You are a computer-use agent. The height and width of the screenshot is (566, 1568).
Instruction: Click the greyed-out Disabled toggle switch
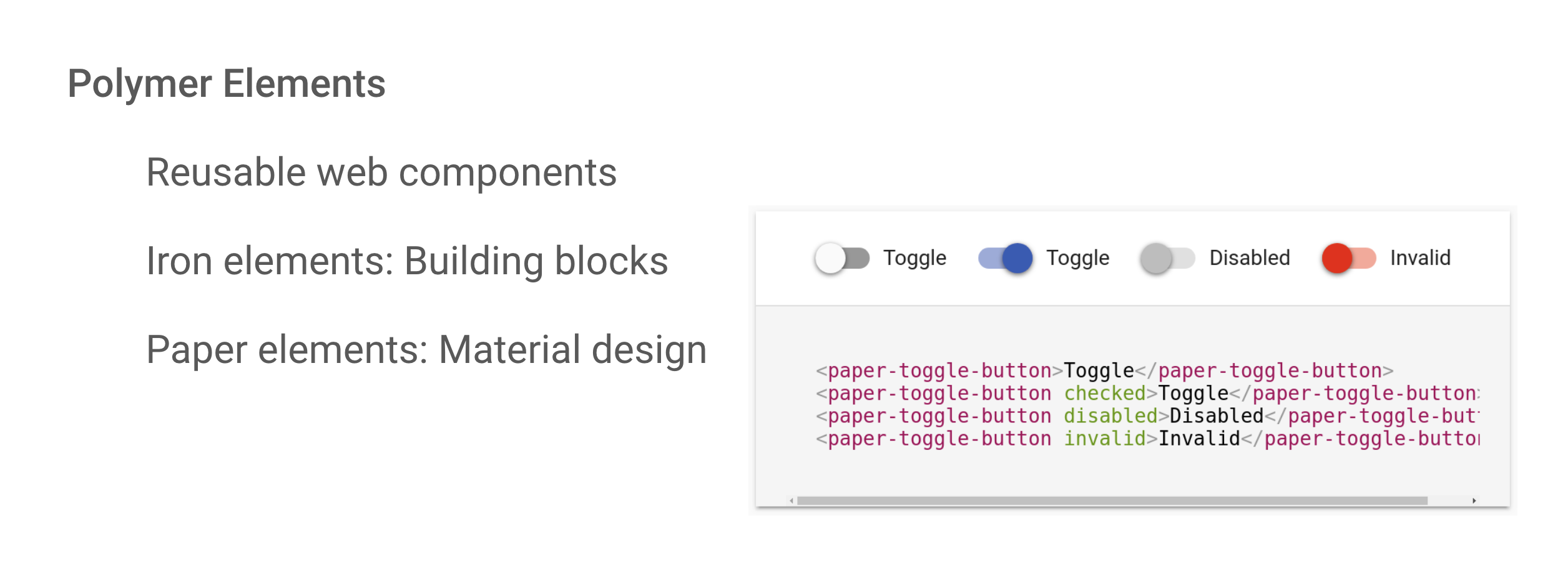pos(1167,258)
